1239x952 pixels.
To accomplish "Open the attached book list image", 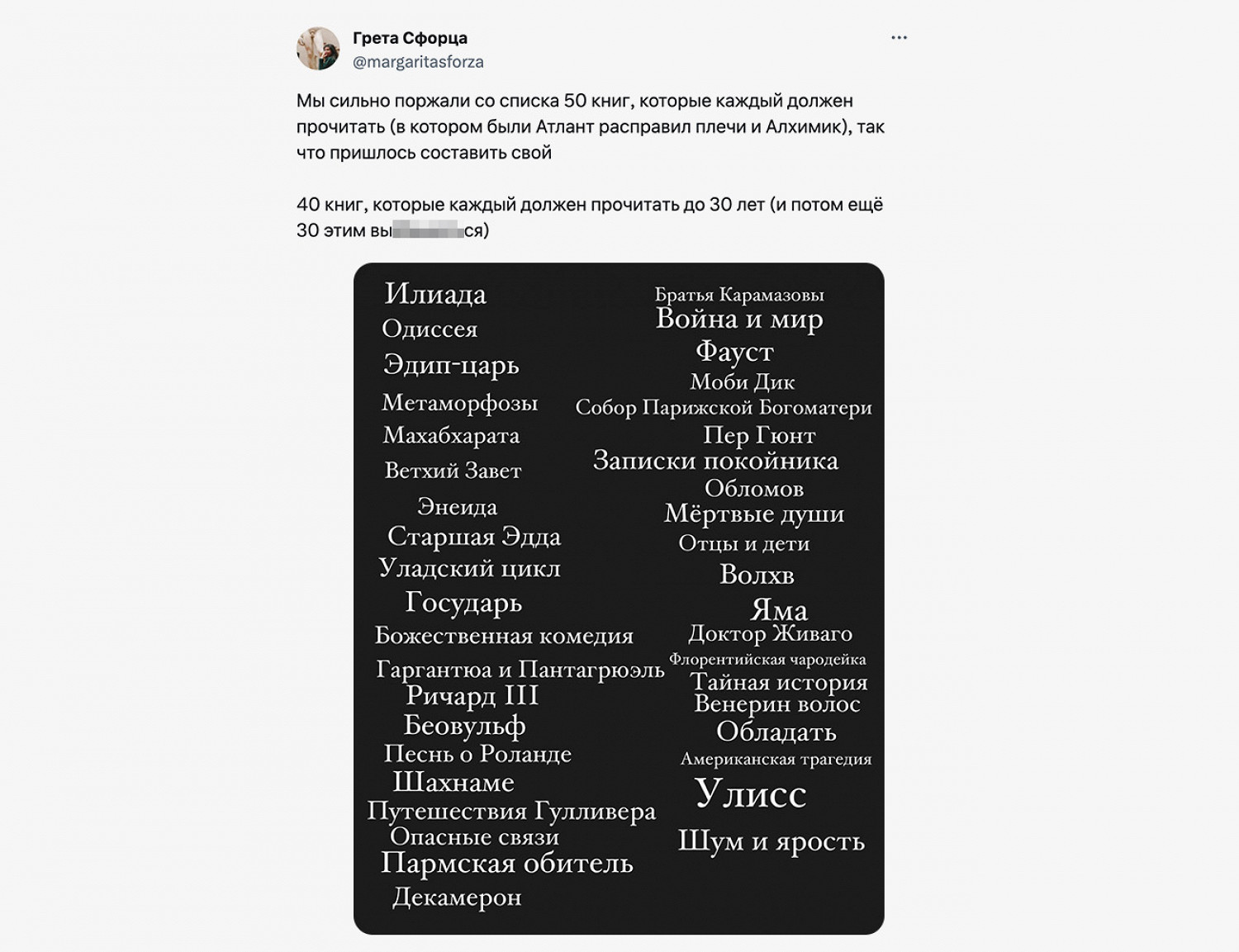I will coord(619,599).
